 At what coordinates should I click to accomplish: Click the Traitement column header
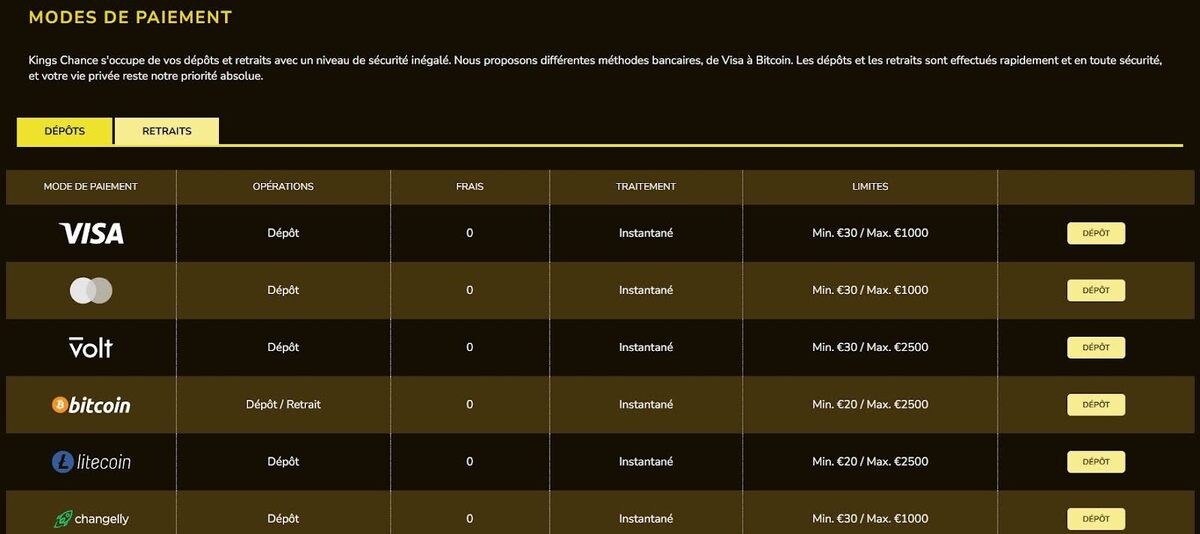pyautogui.click(x=645, y=187)
